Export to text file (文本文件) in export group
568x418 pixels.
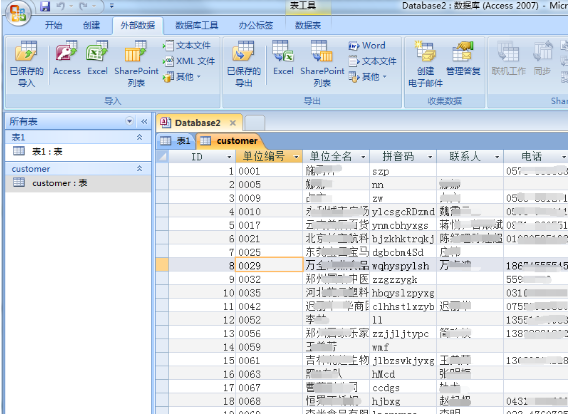(x=373, y=61)
